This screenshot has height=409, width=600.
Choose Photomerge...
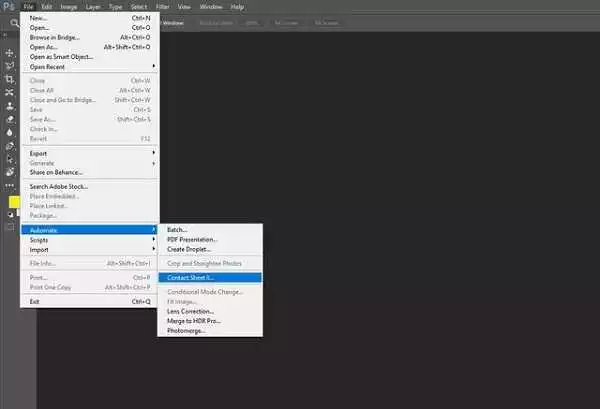point(210,331)
